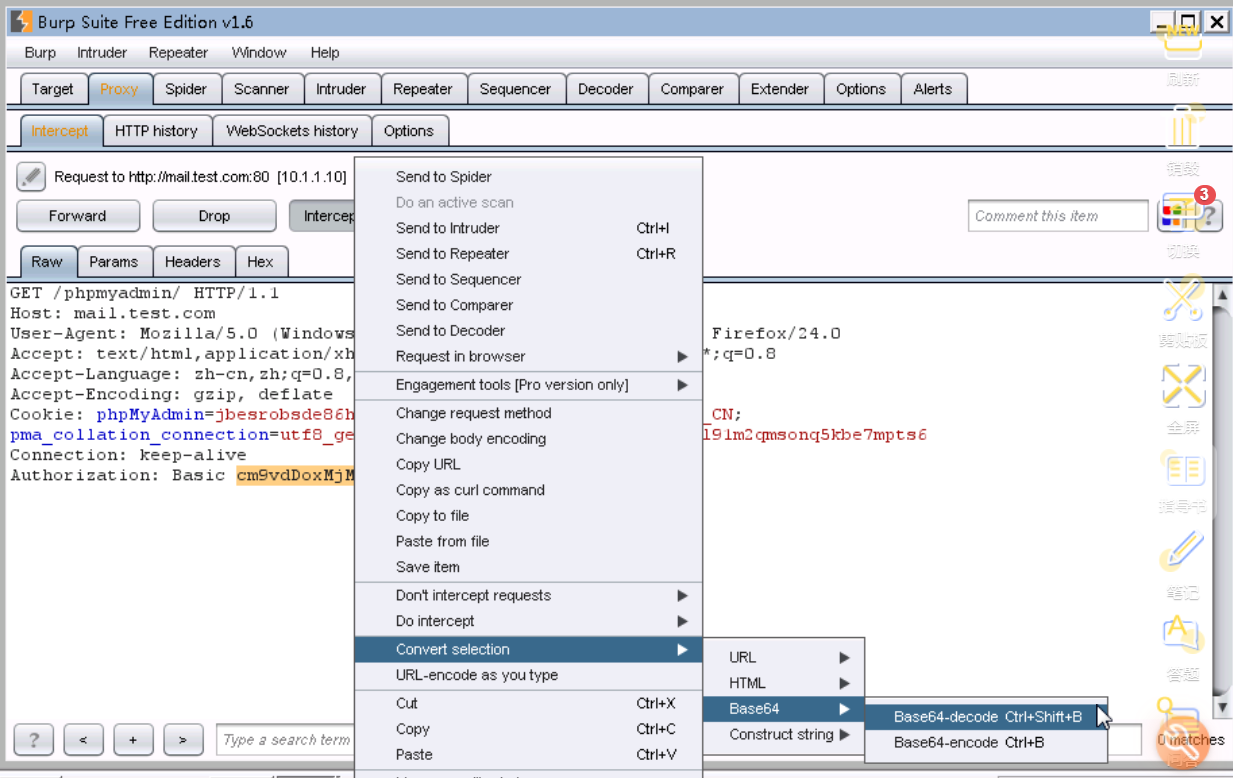Image resolution: width=1233 pixels, height=778 pixels.
Task: Expand the Don't intercept requests submenu
Action: tap(529, 595)
